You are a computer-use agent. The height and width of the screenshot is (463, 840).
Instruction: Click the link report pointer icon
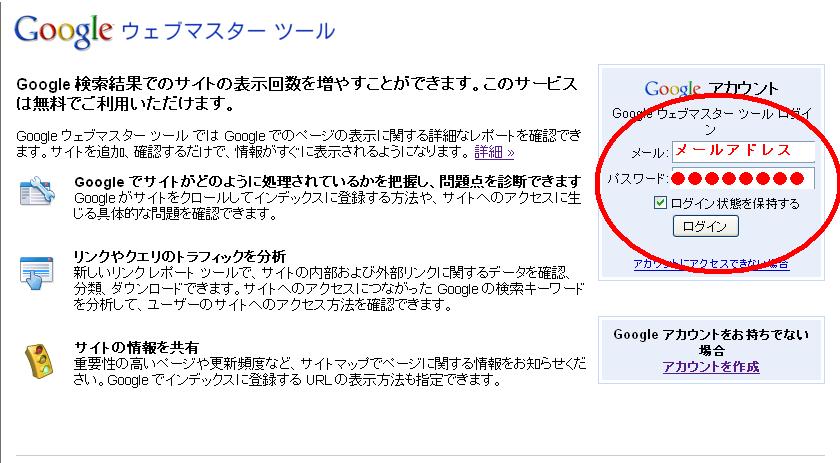tap(36, 273)
